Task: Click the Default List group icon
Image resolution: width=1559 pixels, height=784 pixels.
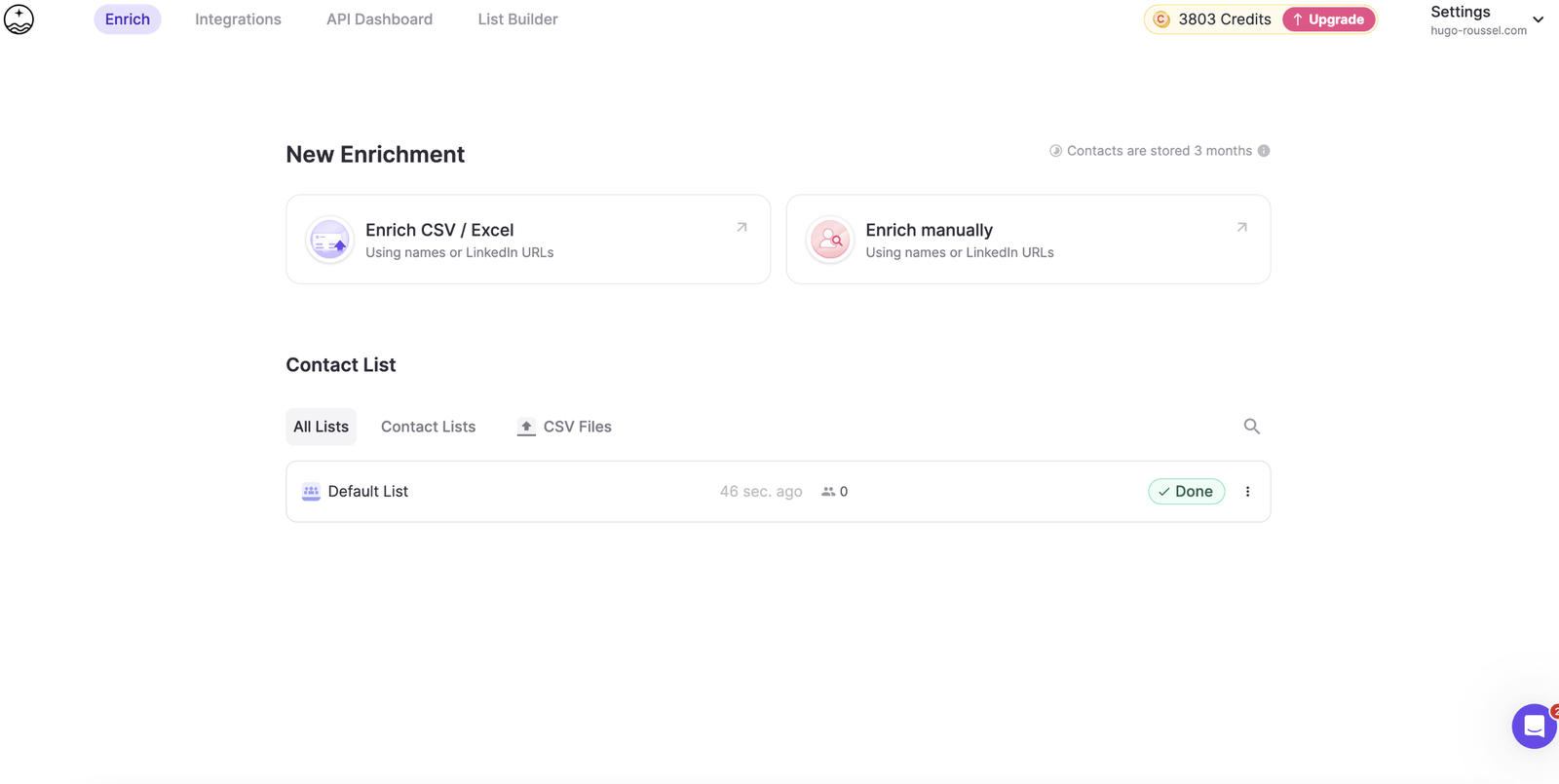Action: tap(311, 492)
